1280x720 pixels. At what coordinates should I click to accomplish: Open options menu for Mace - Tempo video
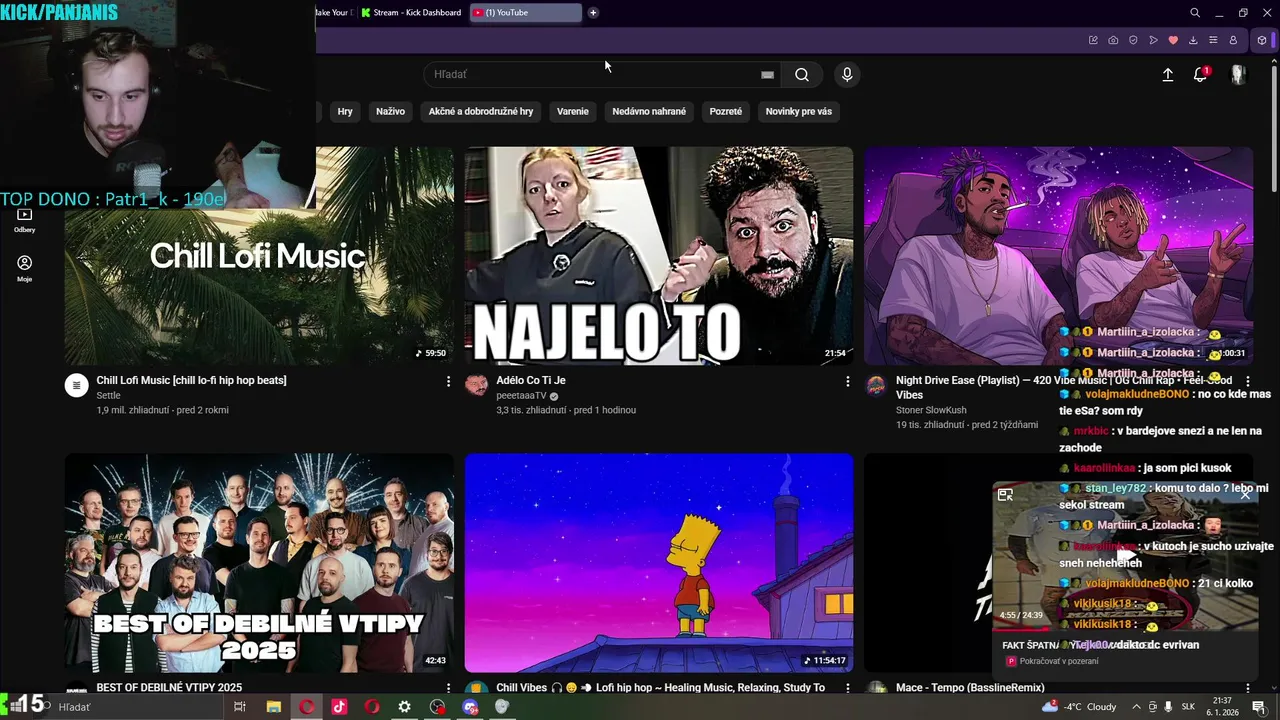pyautogui.click(x=1248, y=688)
